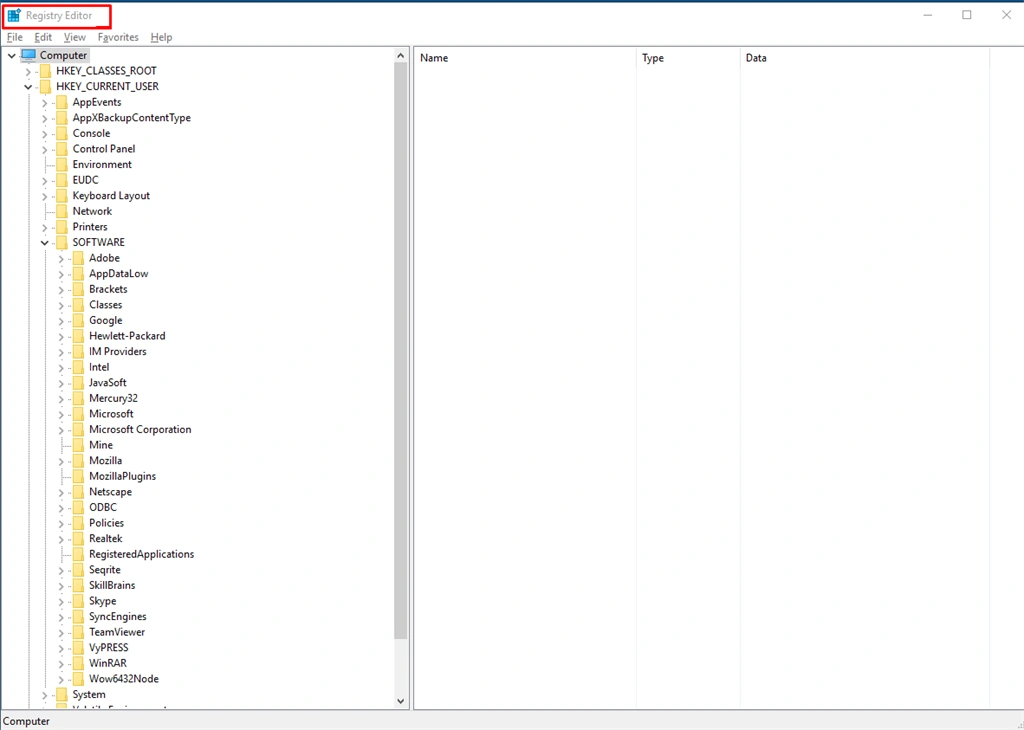Click the Mine folder icon
The width and height of the screenshot is (1024, 730).
click(x=78, y=445)
